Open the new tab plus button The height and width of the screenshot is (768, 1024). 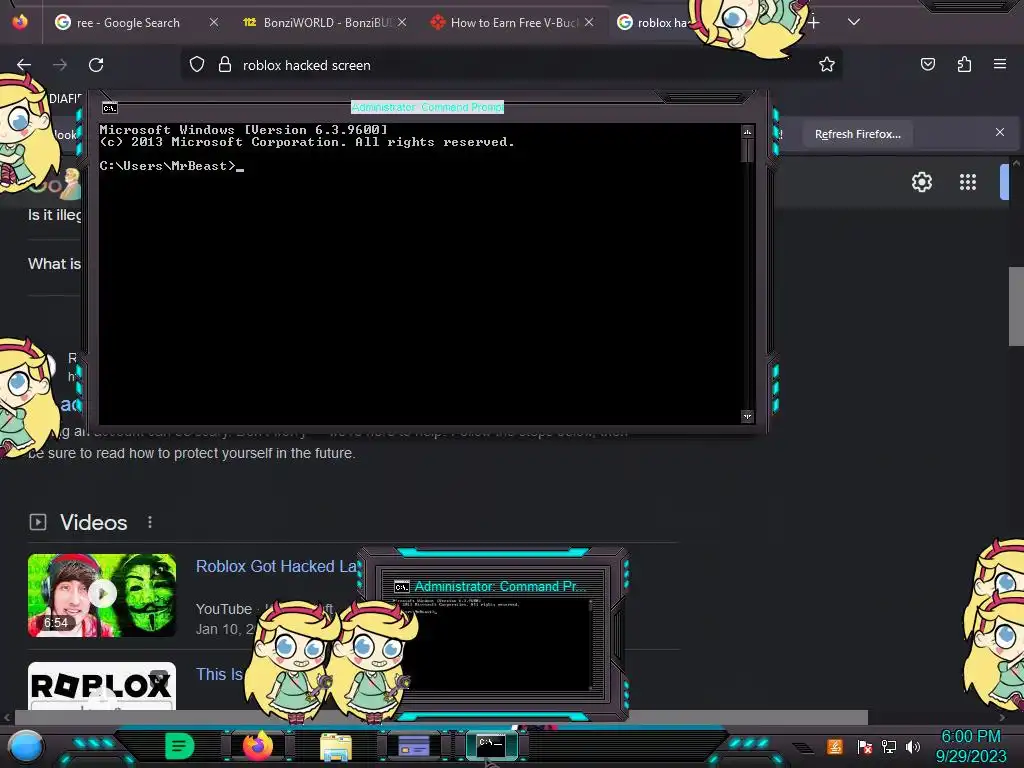click(x=814, y=23)
